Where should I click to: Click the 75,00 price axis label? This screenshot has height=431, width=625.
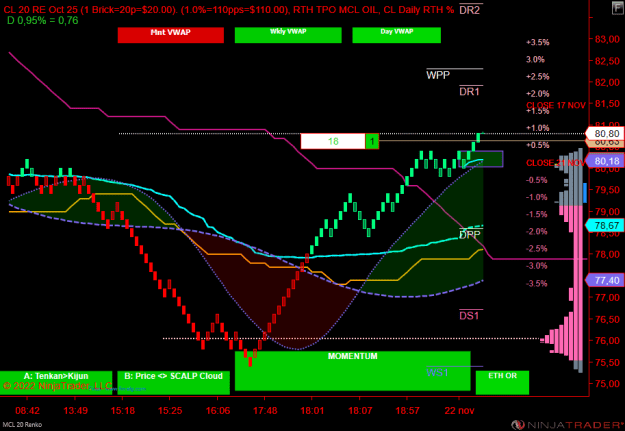[x=607, y=384]
